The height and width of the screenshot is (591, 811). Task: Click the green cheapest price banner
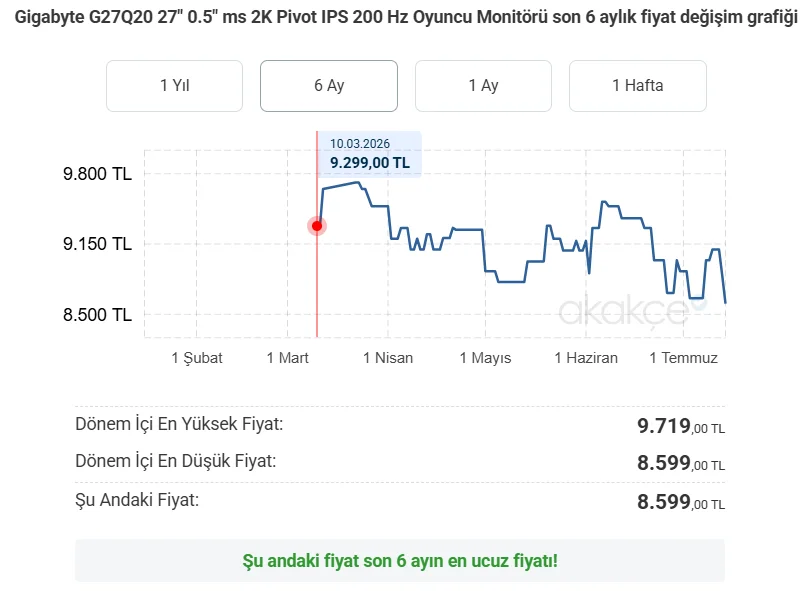(x=400, y=560)
